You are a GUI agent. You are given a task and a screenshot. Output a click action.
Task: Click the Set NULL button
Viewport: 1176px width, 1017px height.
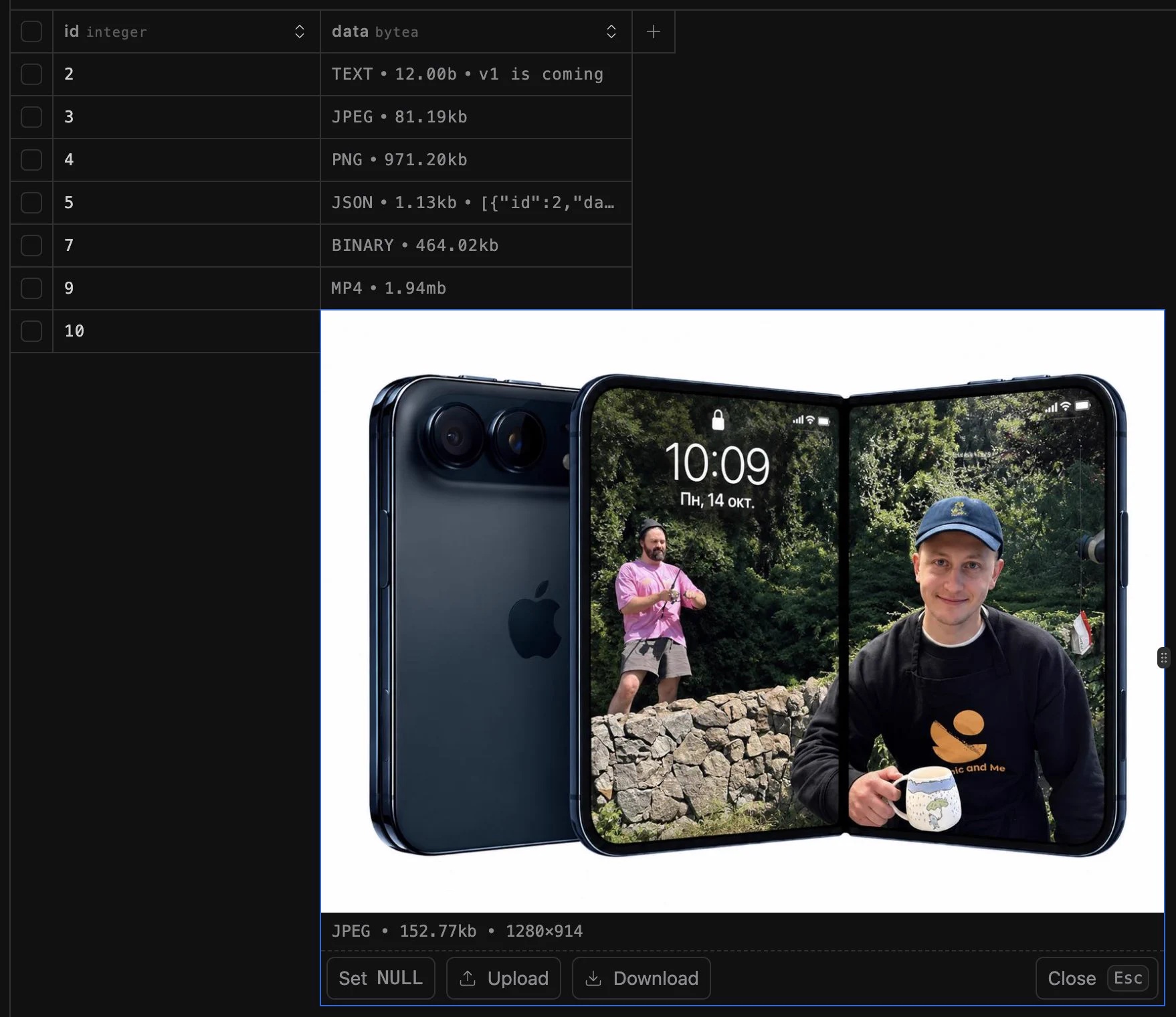pyautogui.click(x=381, y=978)
